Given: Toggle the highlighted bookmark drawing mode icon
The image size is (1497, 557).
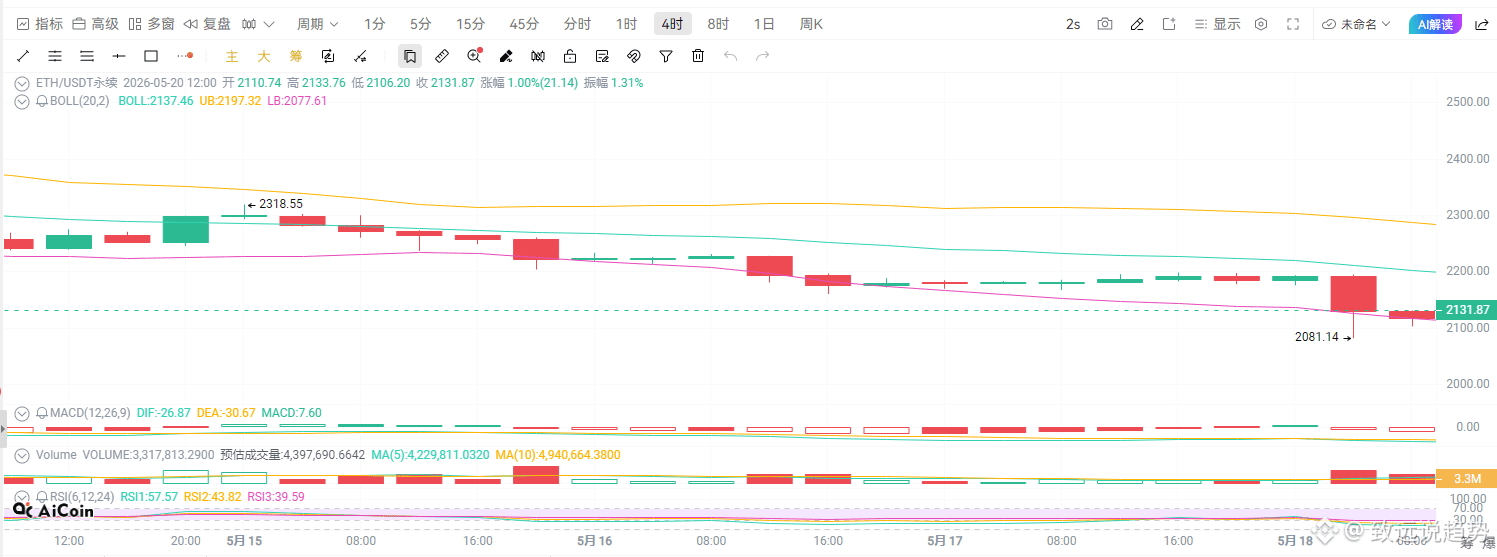Looking at the screenshot, I should (x=410, y=56).
